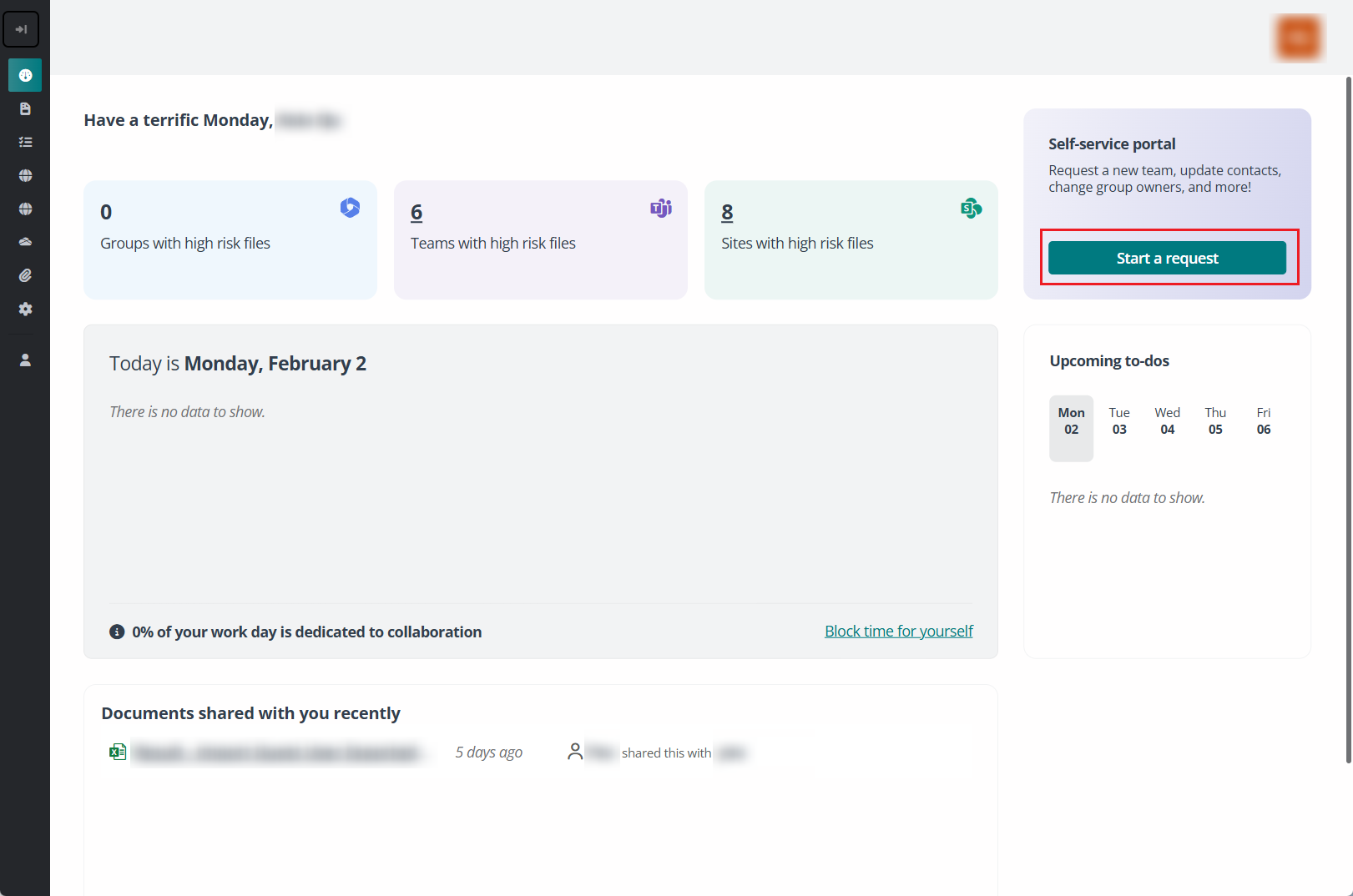
Task: Expand the collapsed sidebar navigation
Action: coord(21,29)
